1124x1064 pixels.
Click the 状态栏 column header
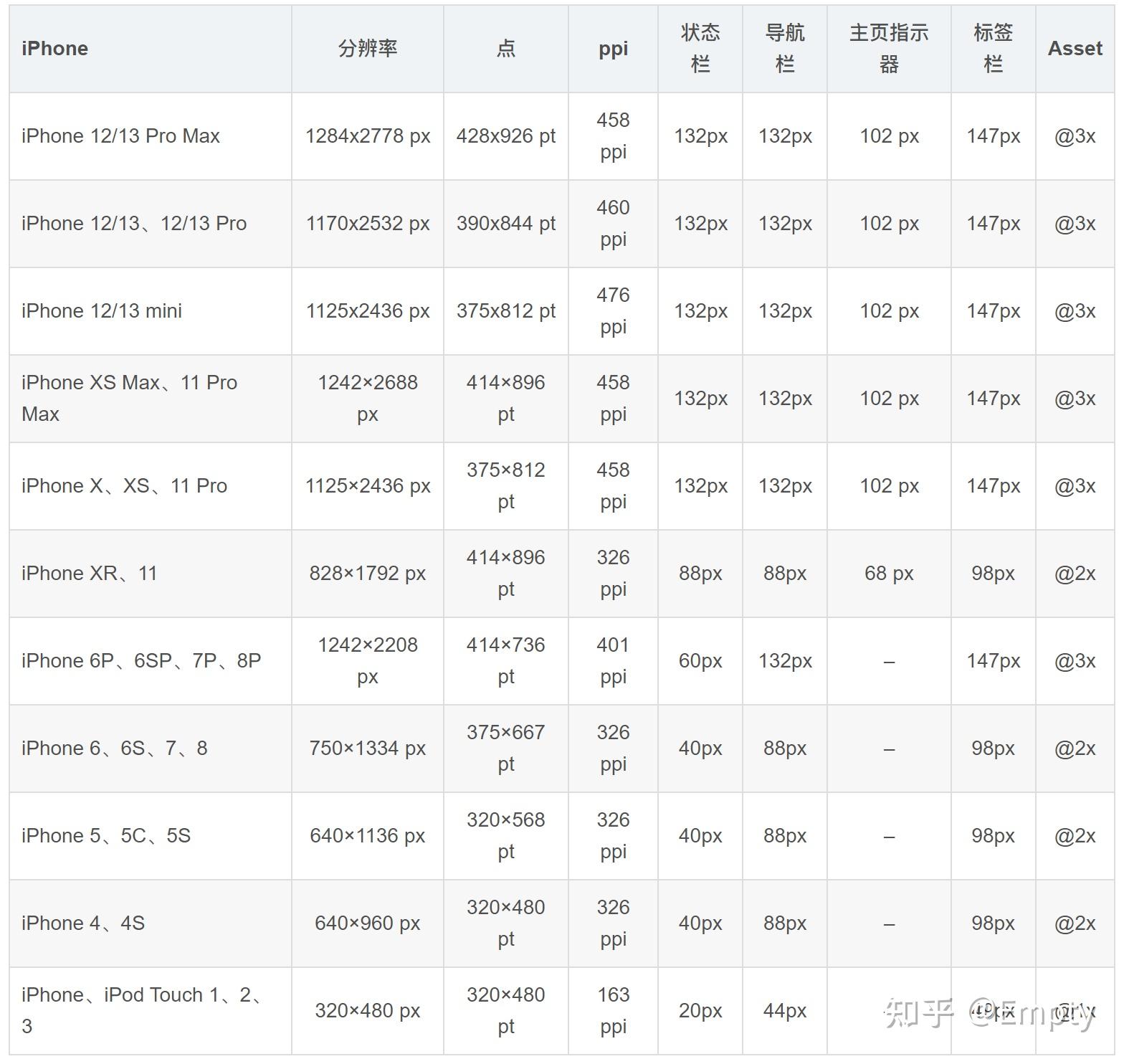click(700, 49)
